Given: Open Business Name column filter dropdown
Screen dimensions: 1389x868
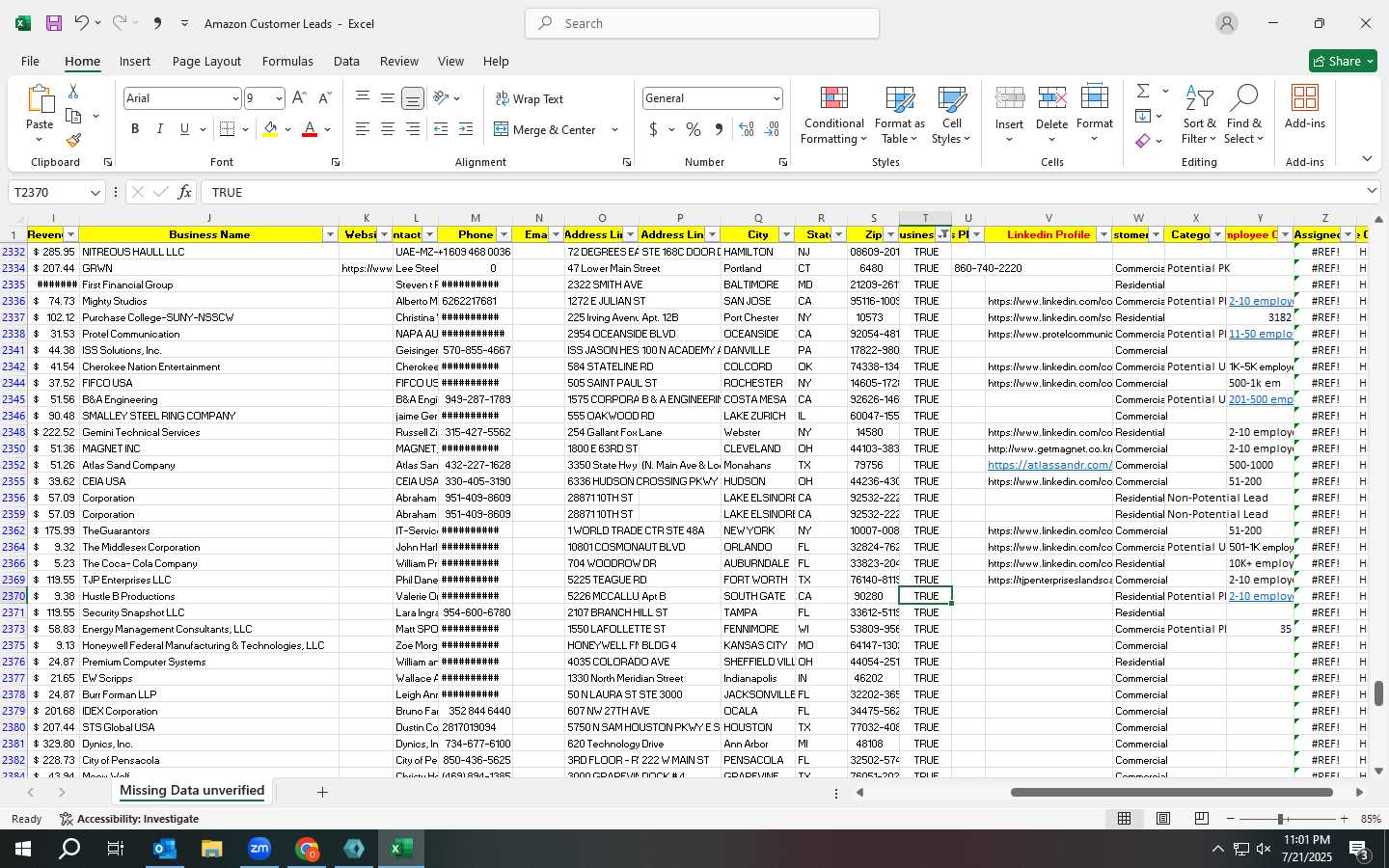Looking at the screenshot, I should pyautogui.click(x=330, y=234).
